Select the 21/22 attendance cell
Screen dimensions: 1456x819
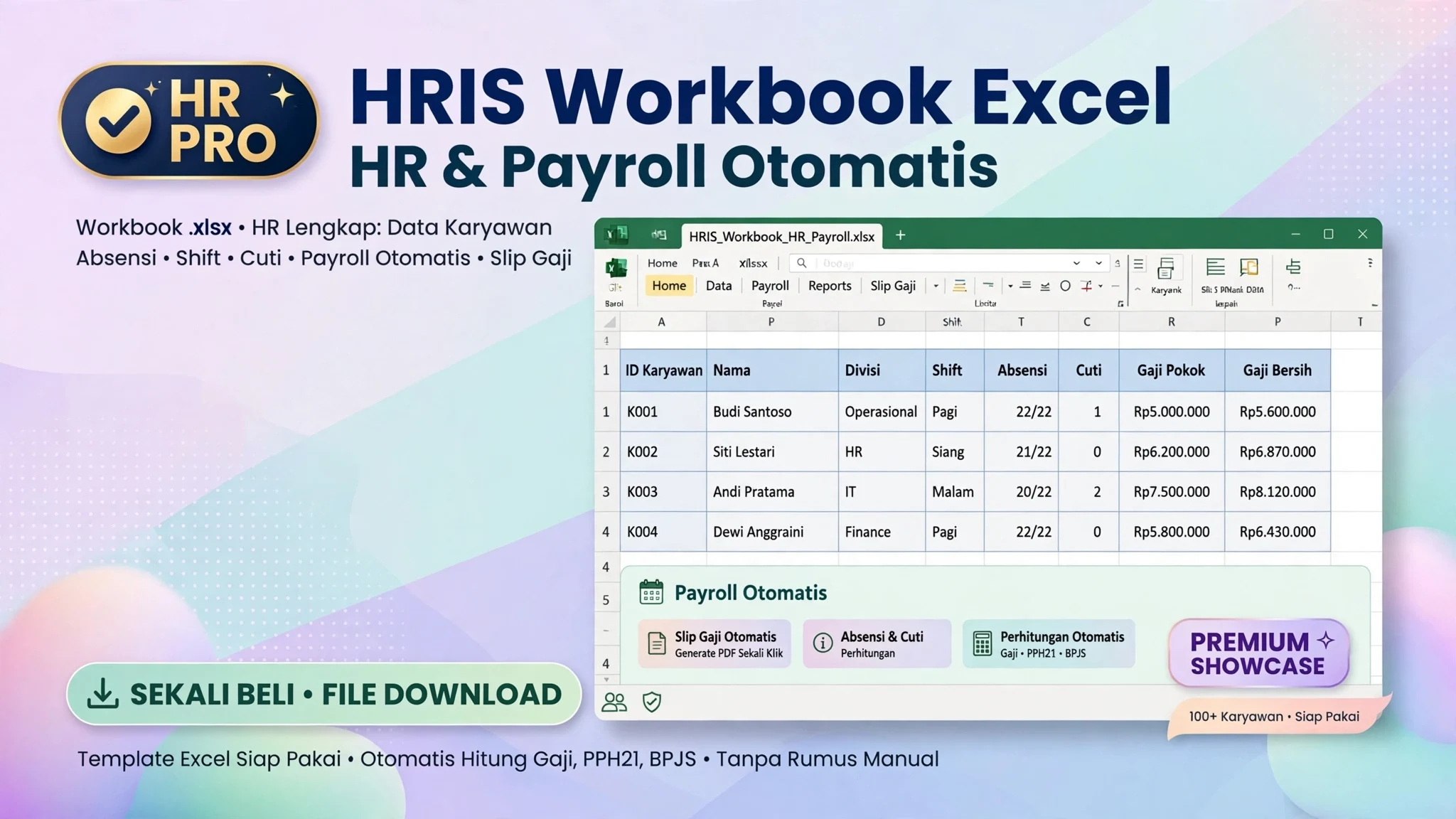[x=1022, y=451]
